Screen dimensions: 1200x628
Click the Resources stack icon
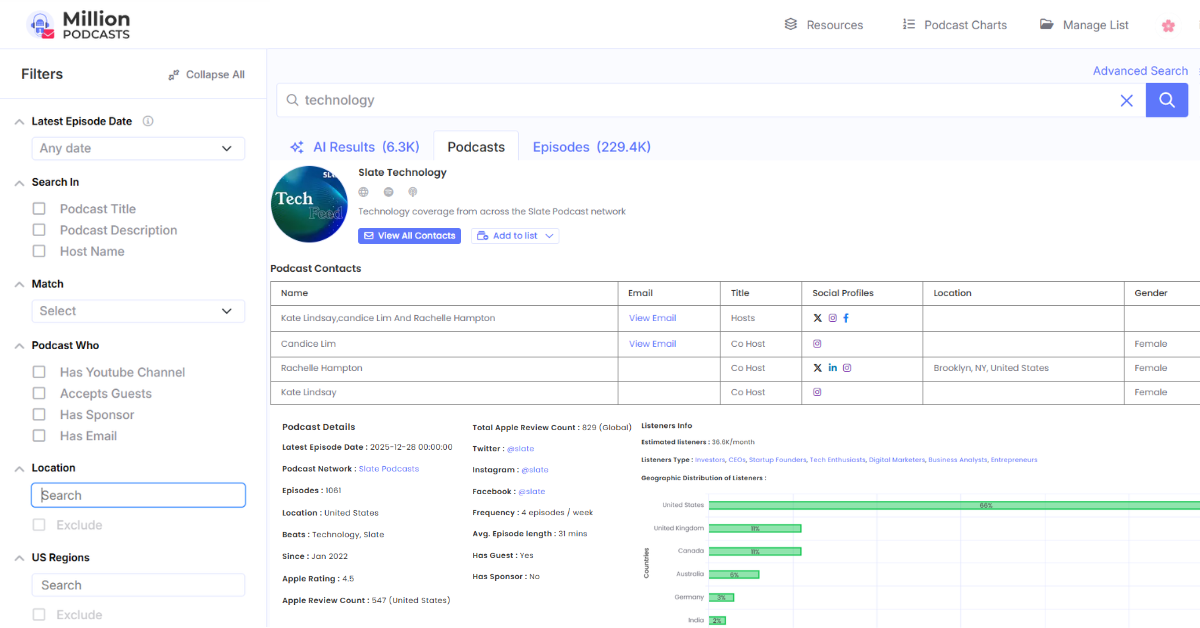click(x=791, y=24)
